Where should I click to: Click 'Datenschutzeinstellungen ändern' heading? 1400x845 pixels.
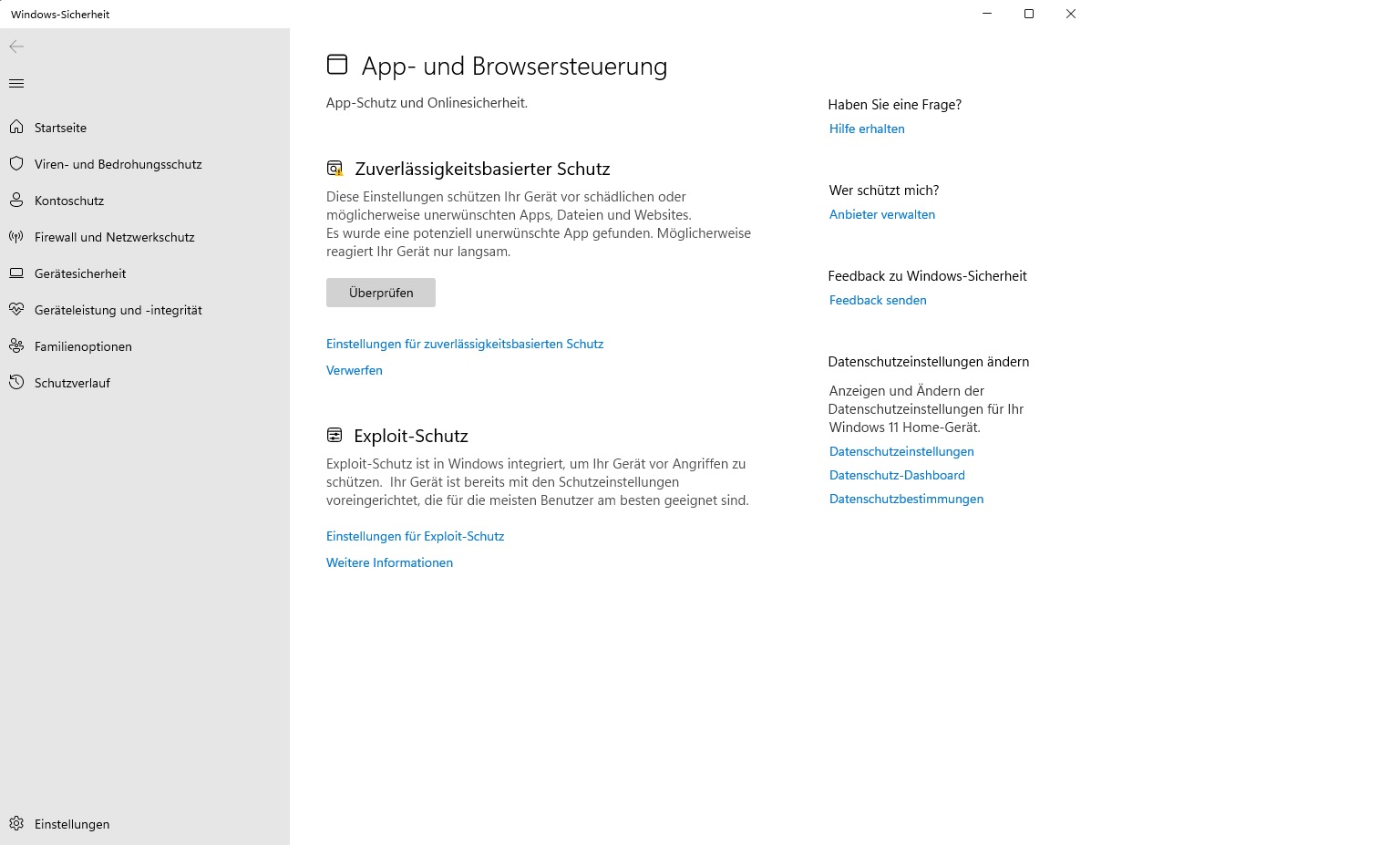coord(928,362)
